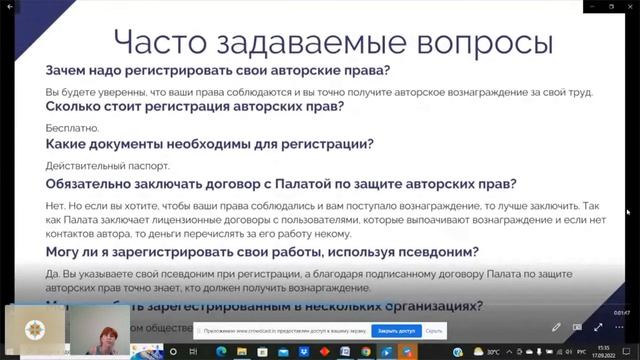640x360 pixels.
Task: Click question Обязательно заключать договор с Палатой
Action: (281, 184)
